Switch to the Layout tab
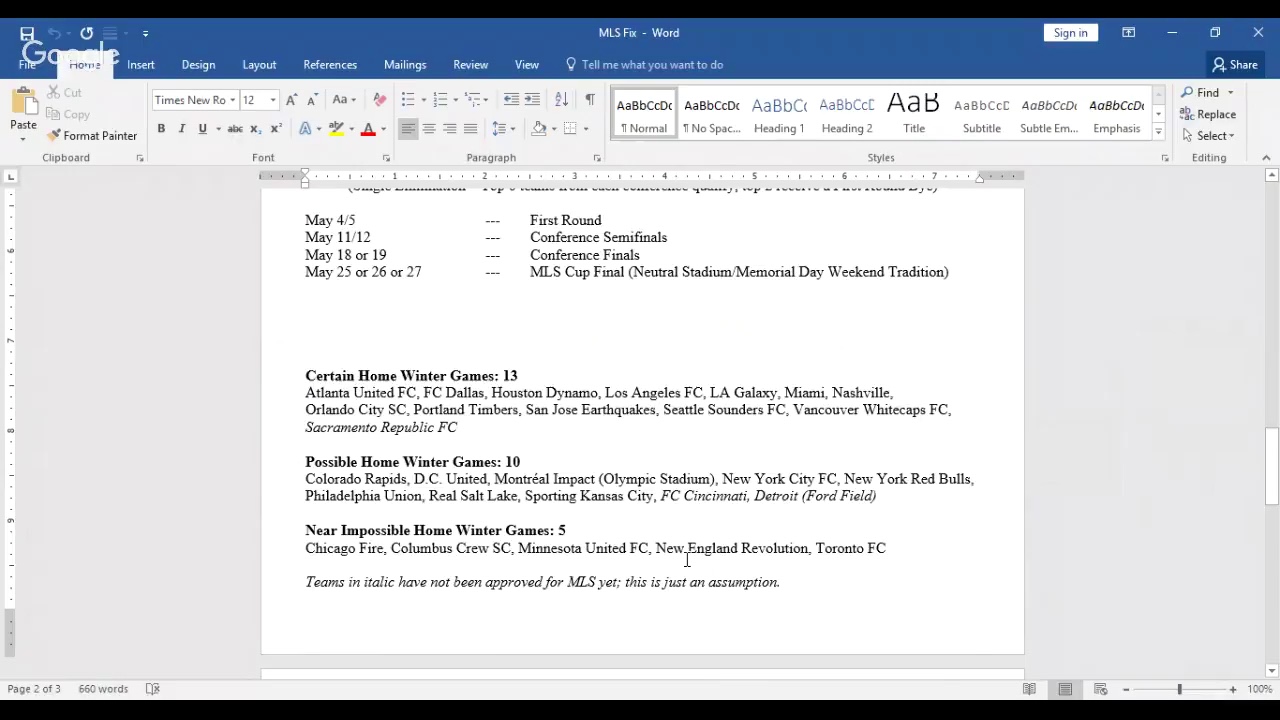1280x720 pixels. [x=259, y=65]
